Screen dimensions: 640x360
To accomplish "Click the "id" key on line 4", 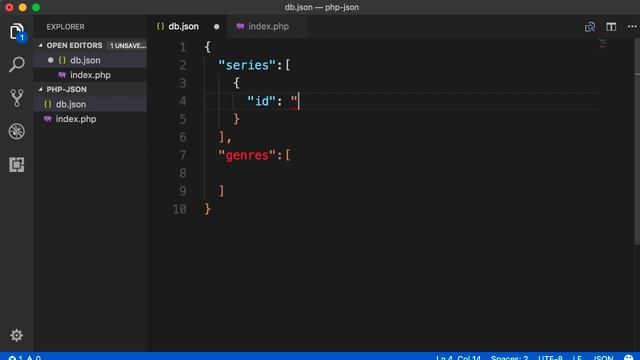I will coord(261,101).
